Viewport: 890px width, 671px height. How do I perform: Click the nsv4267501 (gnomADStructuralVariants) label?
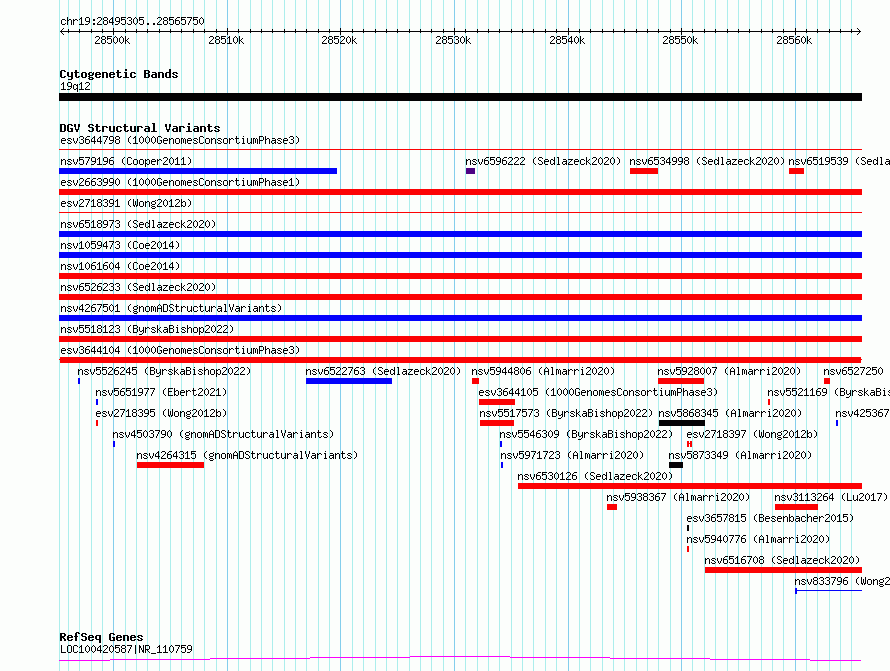point(171,308)
